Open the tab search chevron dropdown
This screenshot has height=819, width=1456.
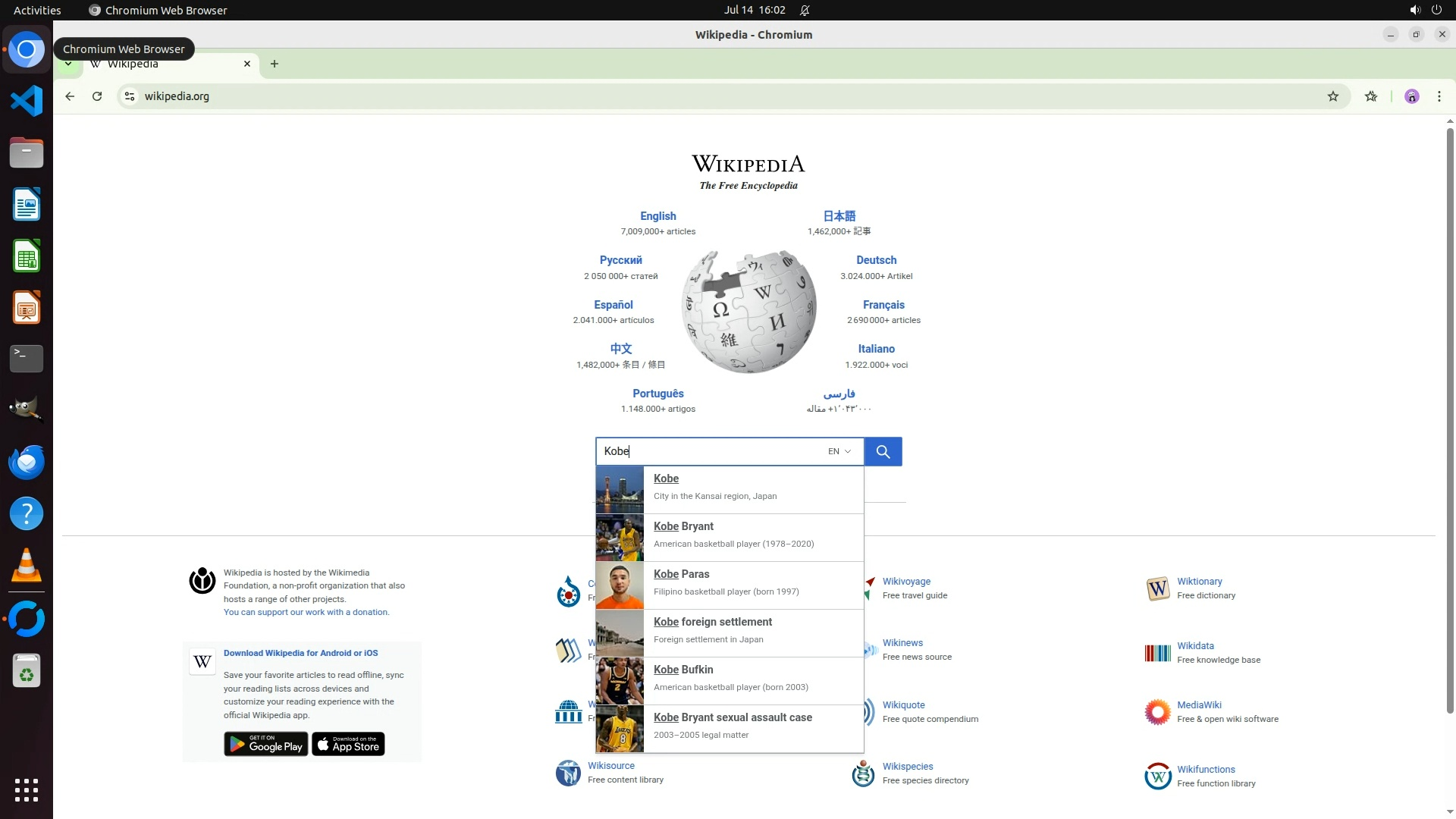(x=68, y=64)
